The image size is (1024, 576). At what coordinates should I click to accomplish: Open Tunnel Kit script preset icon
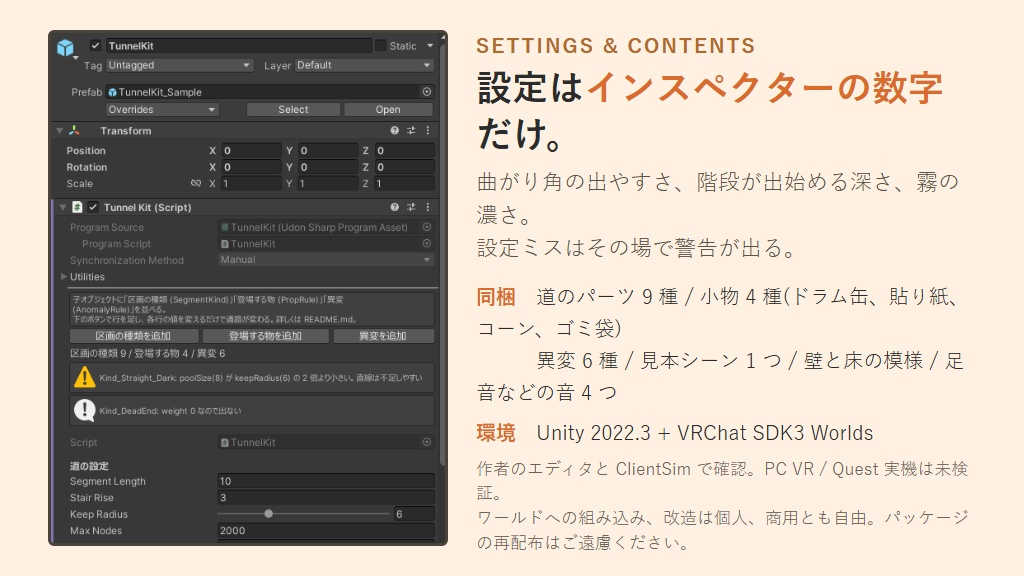pyautogui.click(x=411, y=207)
